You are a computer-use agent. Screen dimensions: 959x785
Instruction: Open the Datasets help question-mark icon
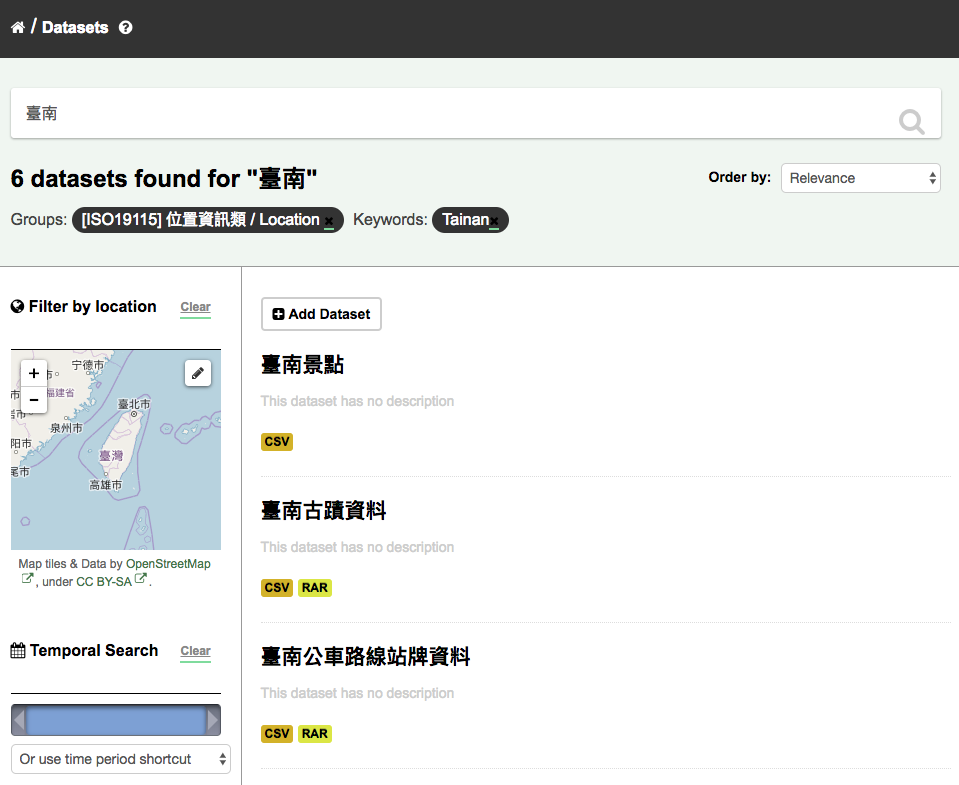125,28
